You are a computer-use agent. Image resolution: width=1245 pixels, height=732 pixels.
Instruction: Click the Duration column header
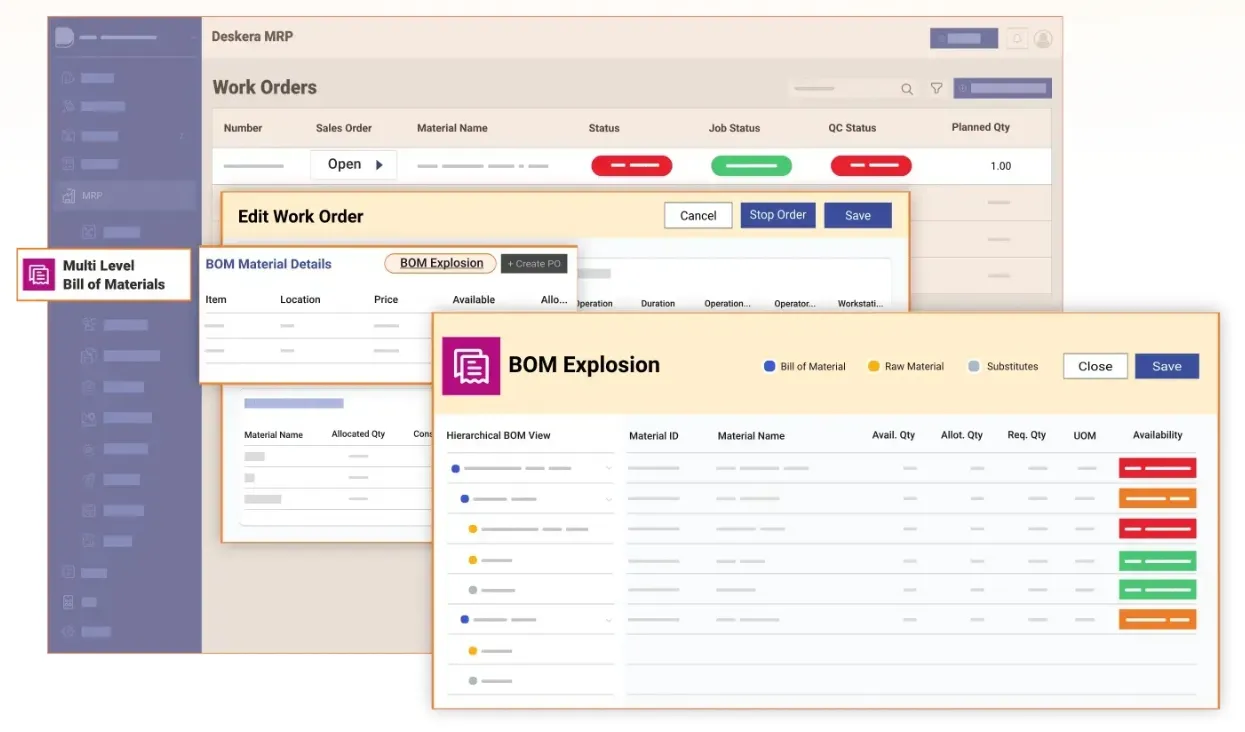(x=658, y=303)
